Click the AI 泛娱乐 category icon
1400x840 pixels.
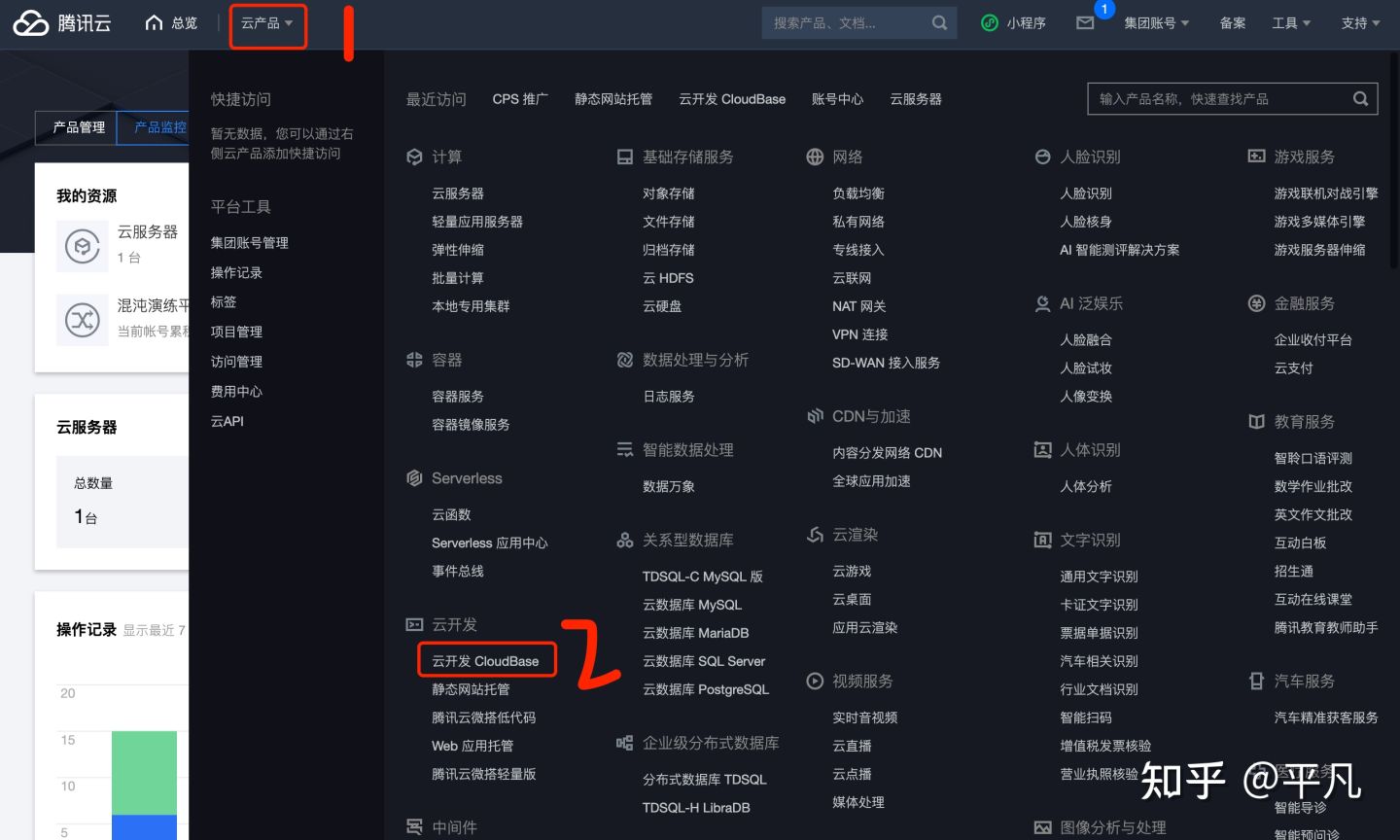point(1043,304)
